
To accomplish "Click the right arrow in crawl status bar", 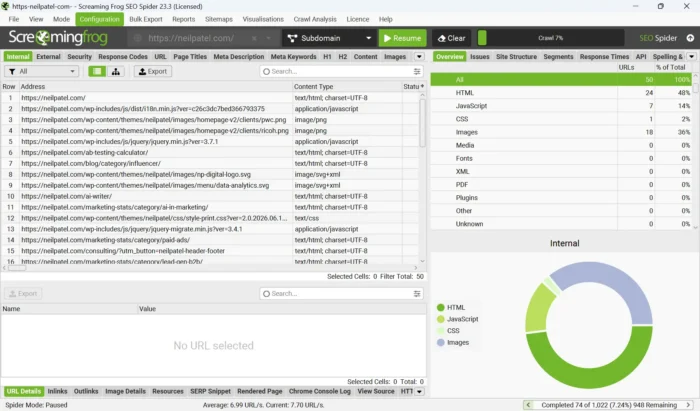I will pos(688,405).
